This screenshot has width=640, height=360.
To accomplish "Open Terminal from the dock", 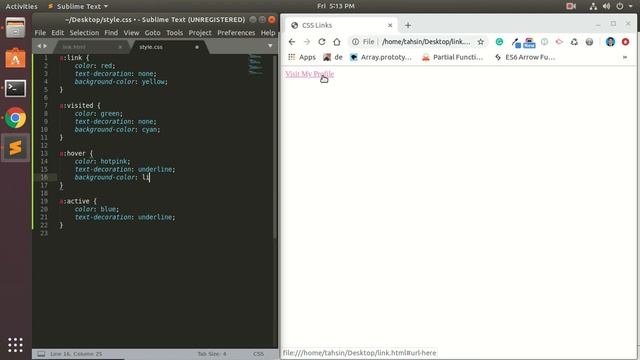I will (x=16, y=88).
